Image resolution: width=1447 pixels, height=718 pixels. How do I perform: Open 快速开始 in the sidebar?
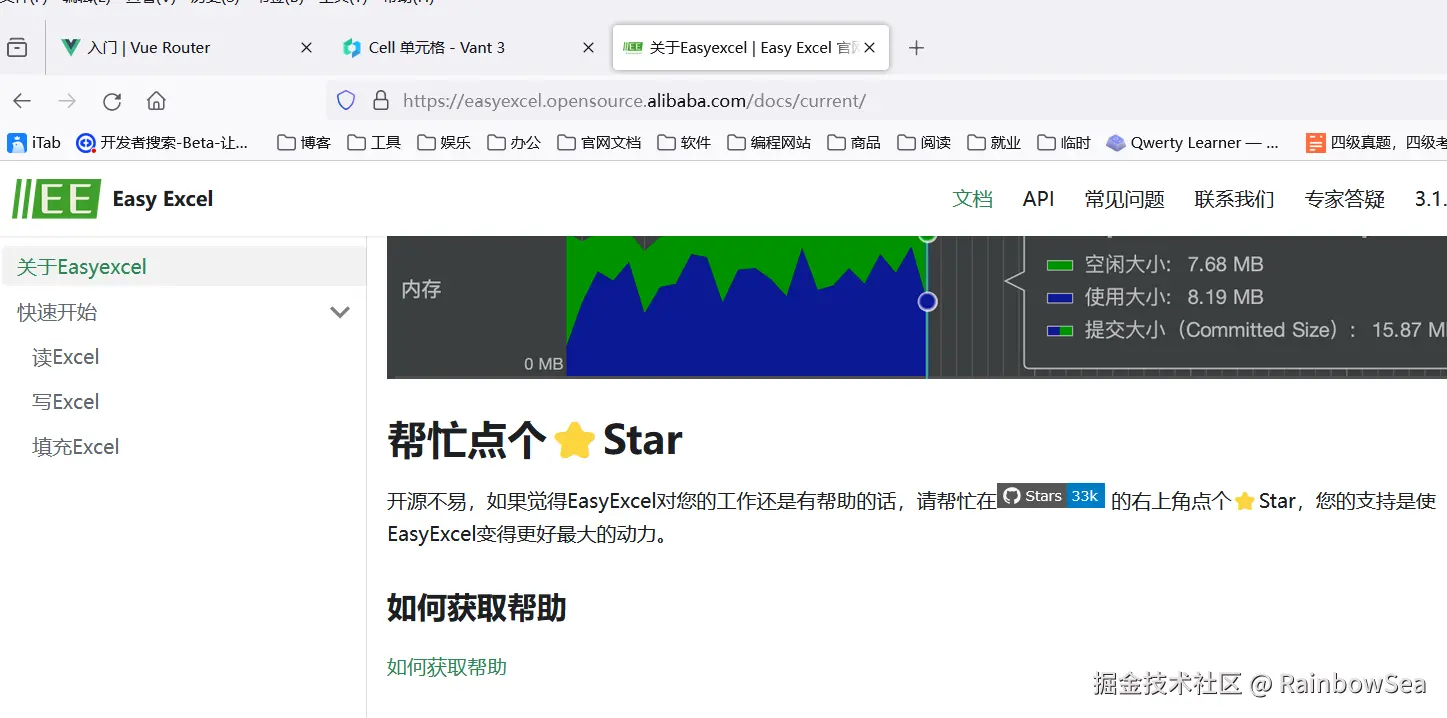coord(57,312)
